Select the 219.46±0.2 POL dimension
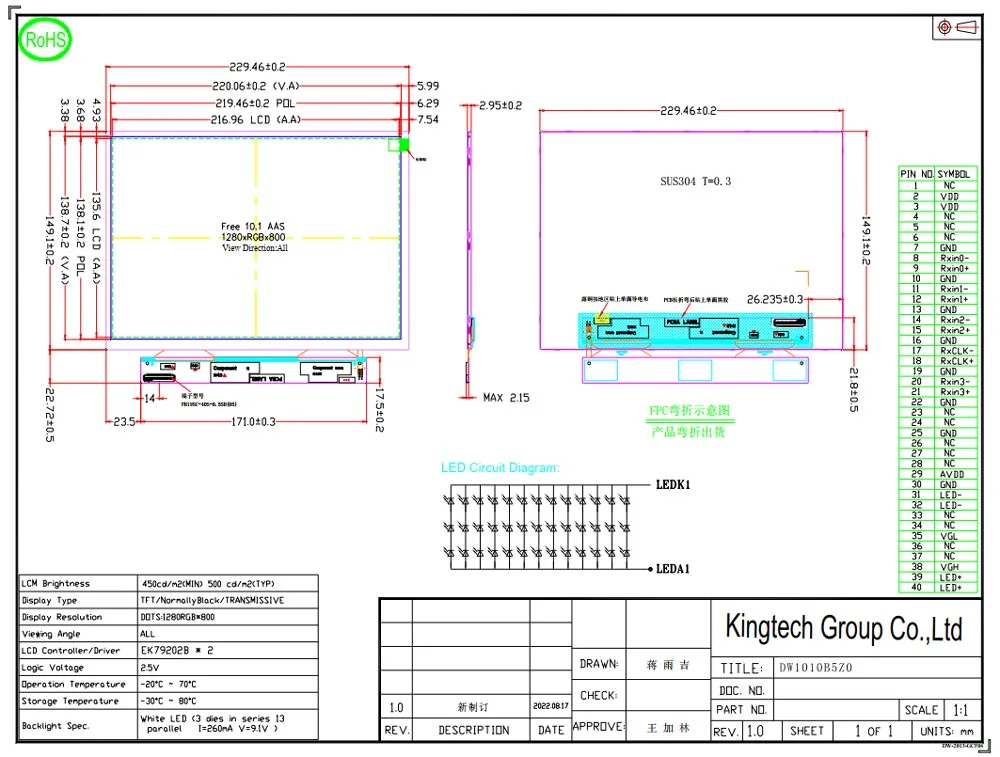The height and width of the screenshot is (757, 1000). click(x=255, y=103)
